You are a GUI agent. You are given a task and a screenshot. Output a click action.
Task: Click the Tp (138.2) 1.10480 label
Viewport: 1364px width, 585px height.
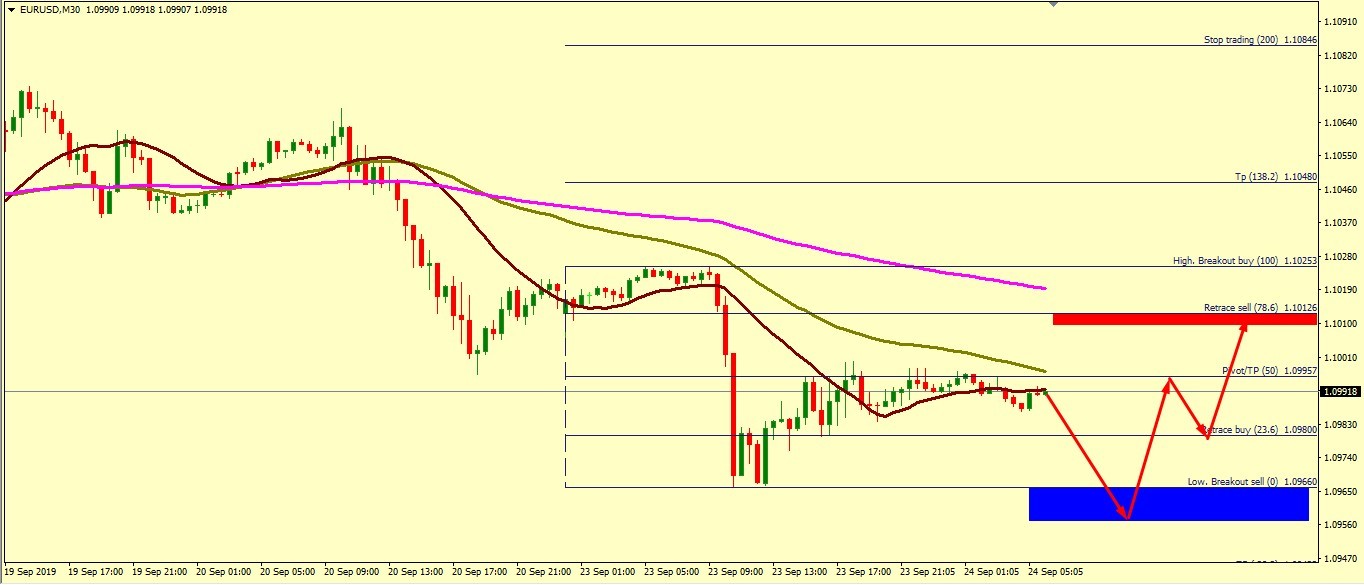tap(1275, 176)
